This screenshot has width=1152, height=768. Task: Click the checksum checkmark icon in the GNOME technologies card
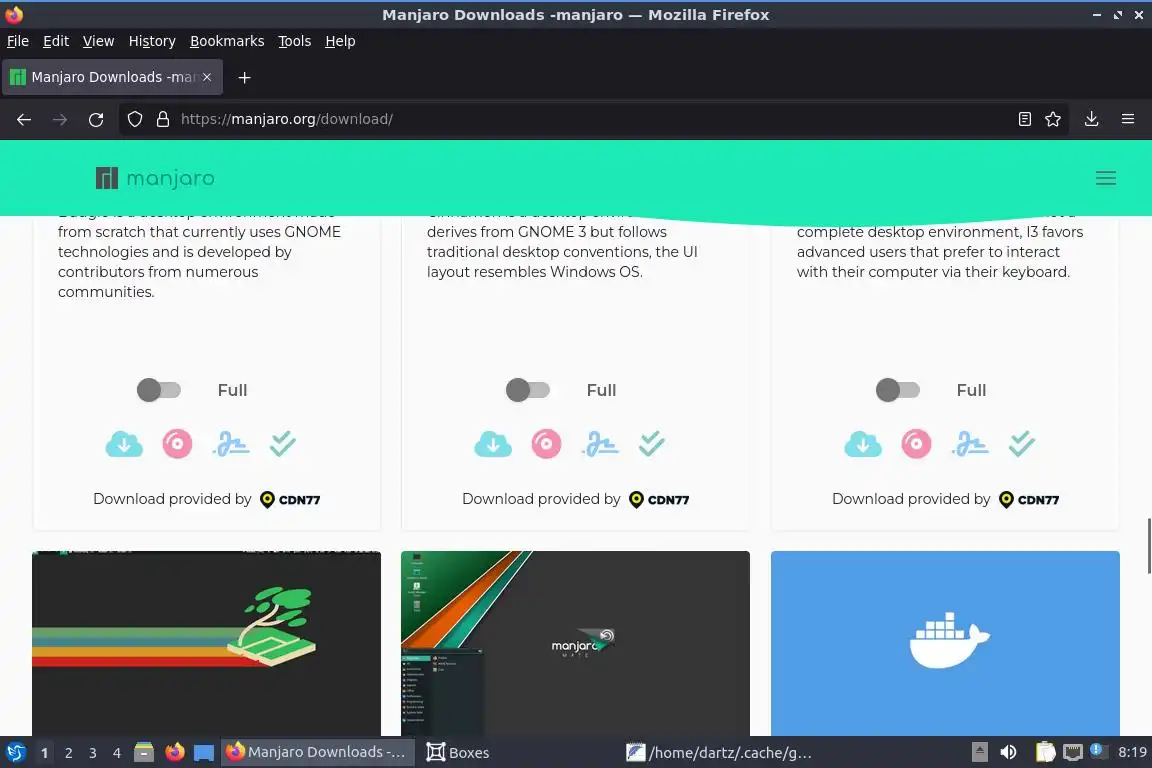[x=283, y=444]
